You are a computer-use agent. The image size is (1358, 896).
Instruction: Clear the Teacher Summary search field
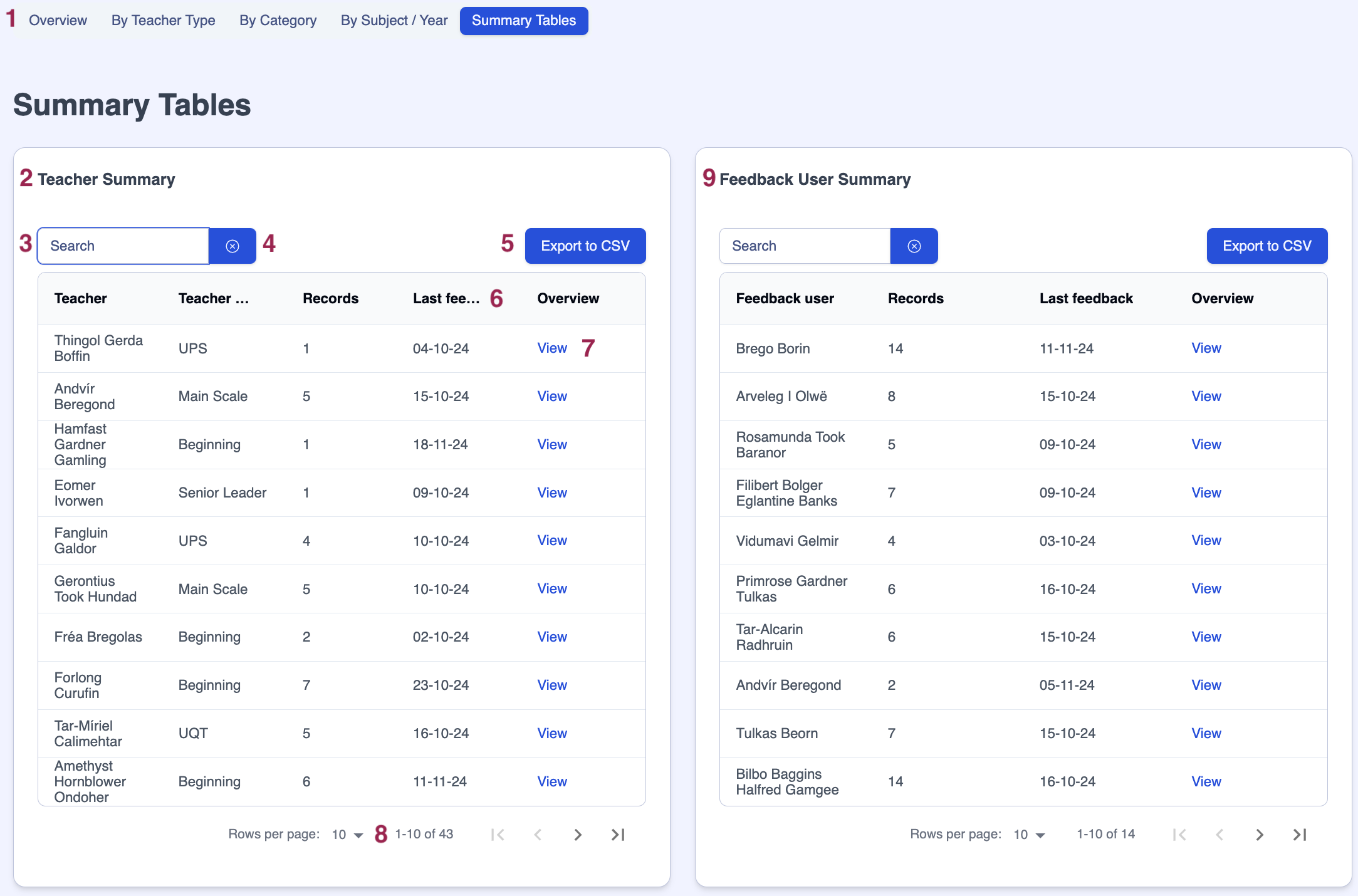click(232, 246)
